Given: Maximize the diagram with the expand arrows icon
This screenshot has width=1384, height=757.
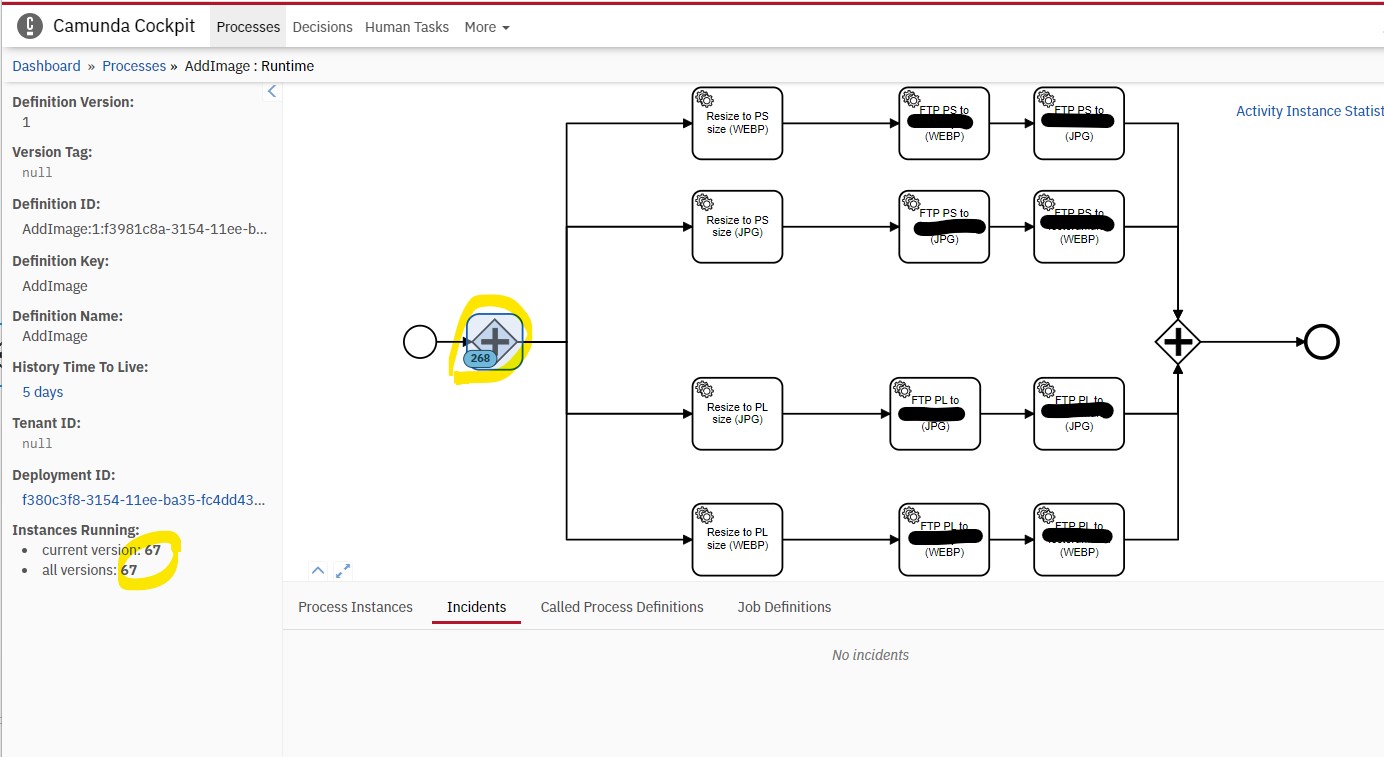Looking at the screenshot, I should [343, 571].
